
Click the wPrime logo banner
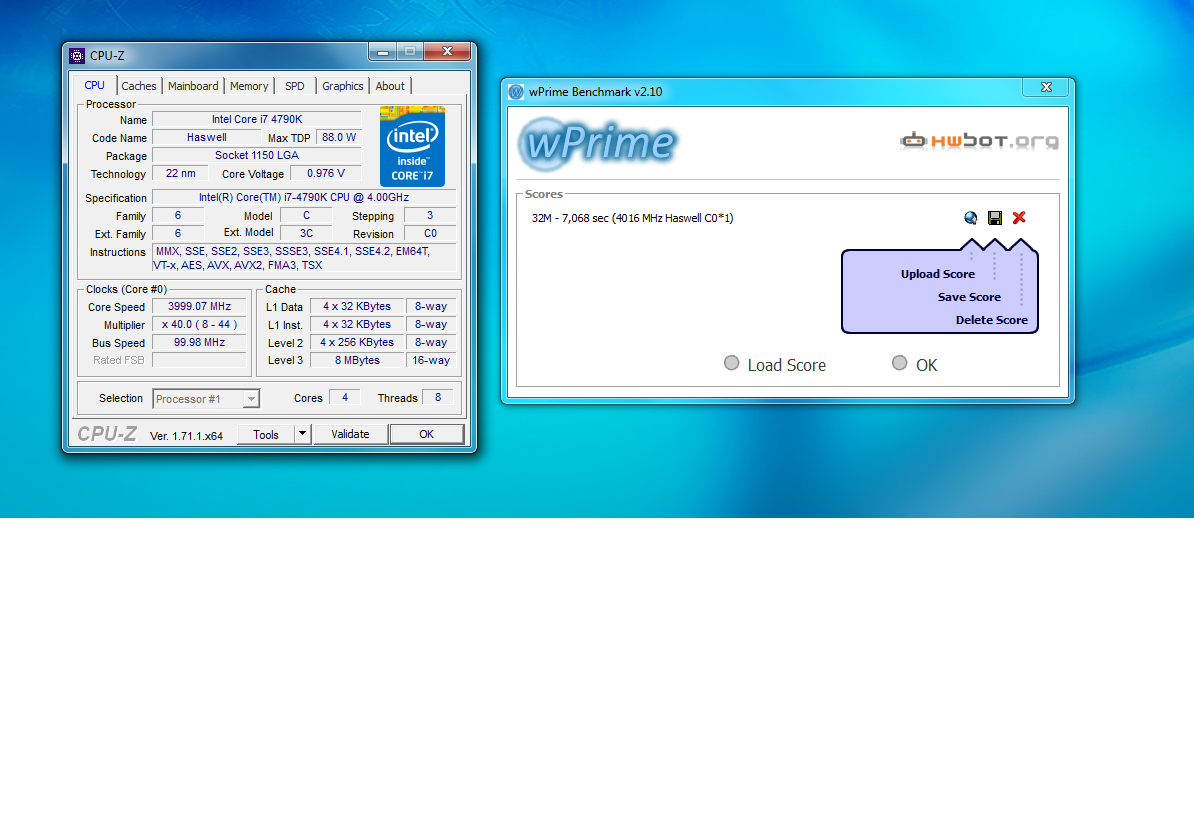point(597,143)
